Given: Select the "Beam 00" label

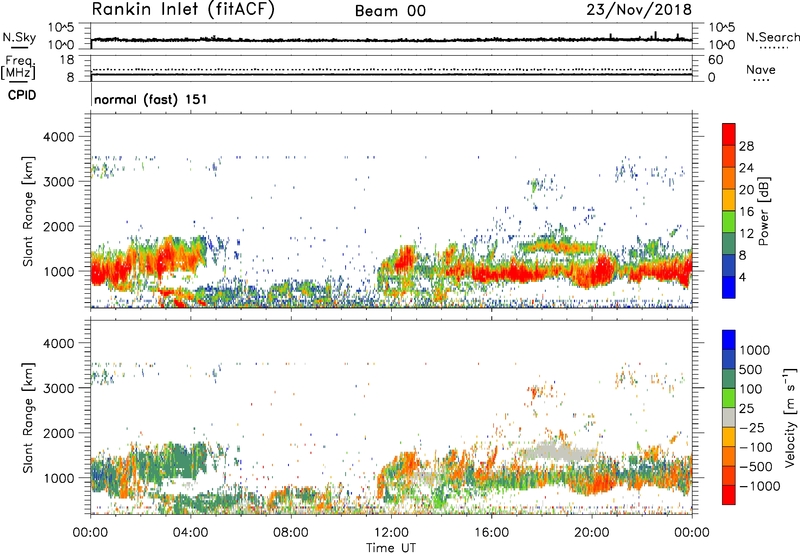Looking at the screenshot, I should 390,11.
